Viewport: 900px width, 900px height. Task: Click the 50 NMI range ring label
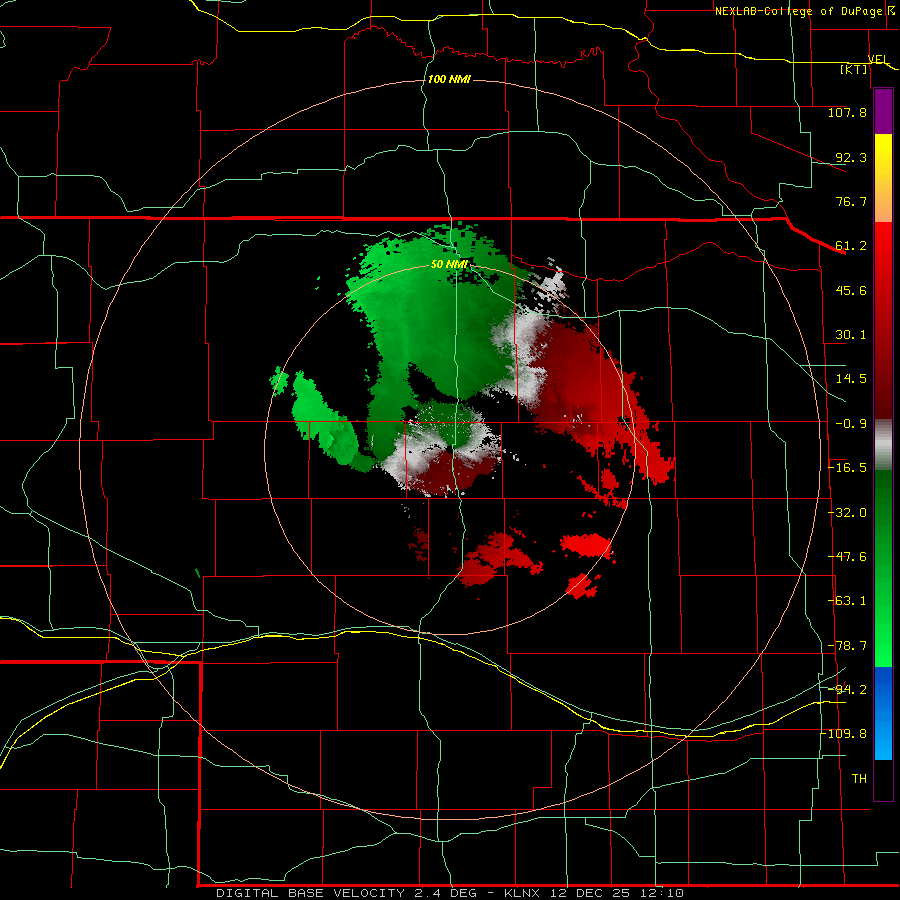449,265
